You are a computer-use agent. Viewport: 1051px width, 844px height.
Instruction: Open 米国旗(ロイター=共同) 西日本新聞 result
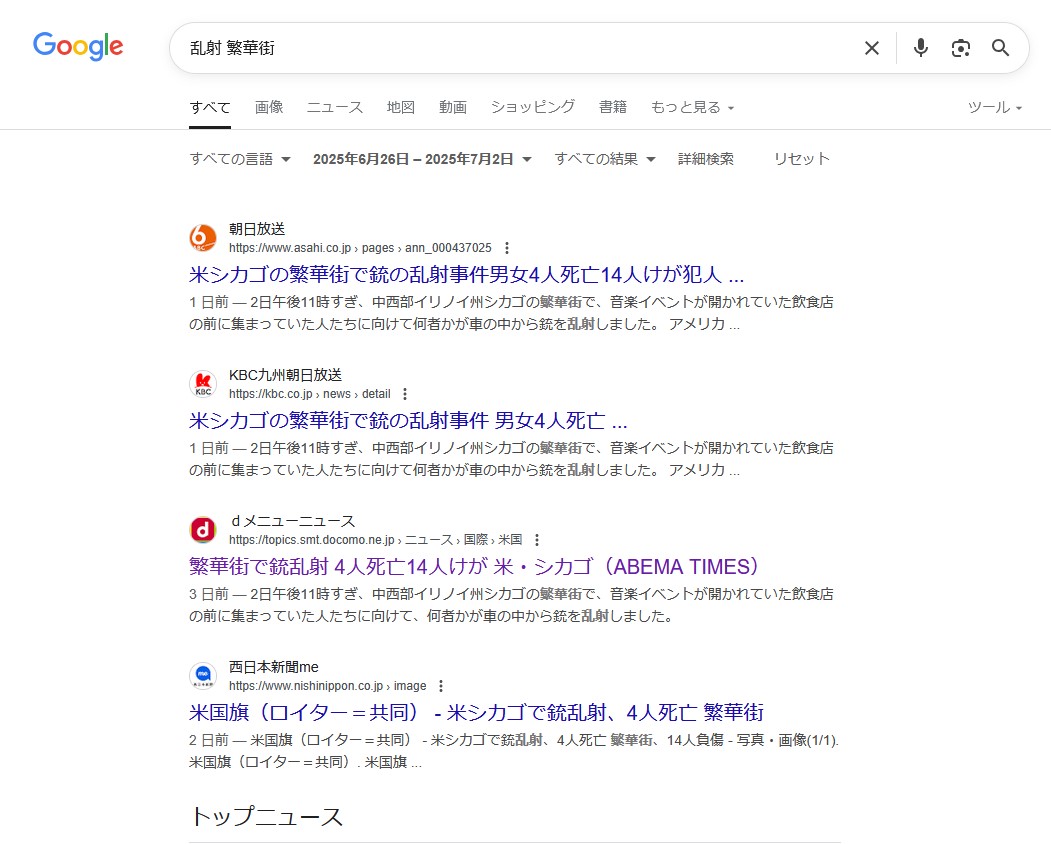[x=477, y=713]
